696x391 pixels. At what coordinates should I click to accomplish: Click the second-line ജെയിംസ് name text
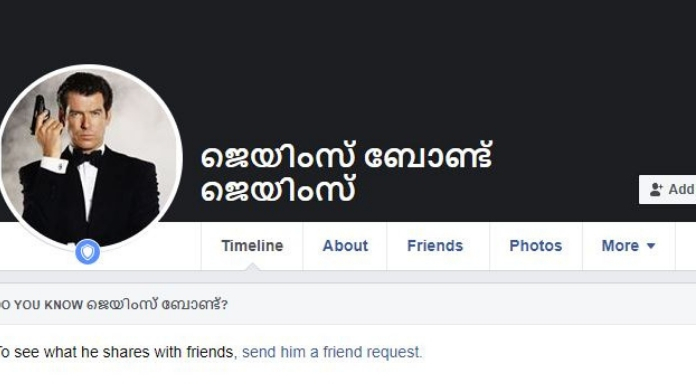click(x=278, y=190)
